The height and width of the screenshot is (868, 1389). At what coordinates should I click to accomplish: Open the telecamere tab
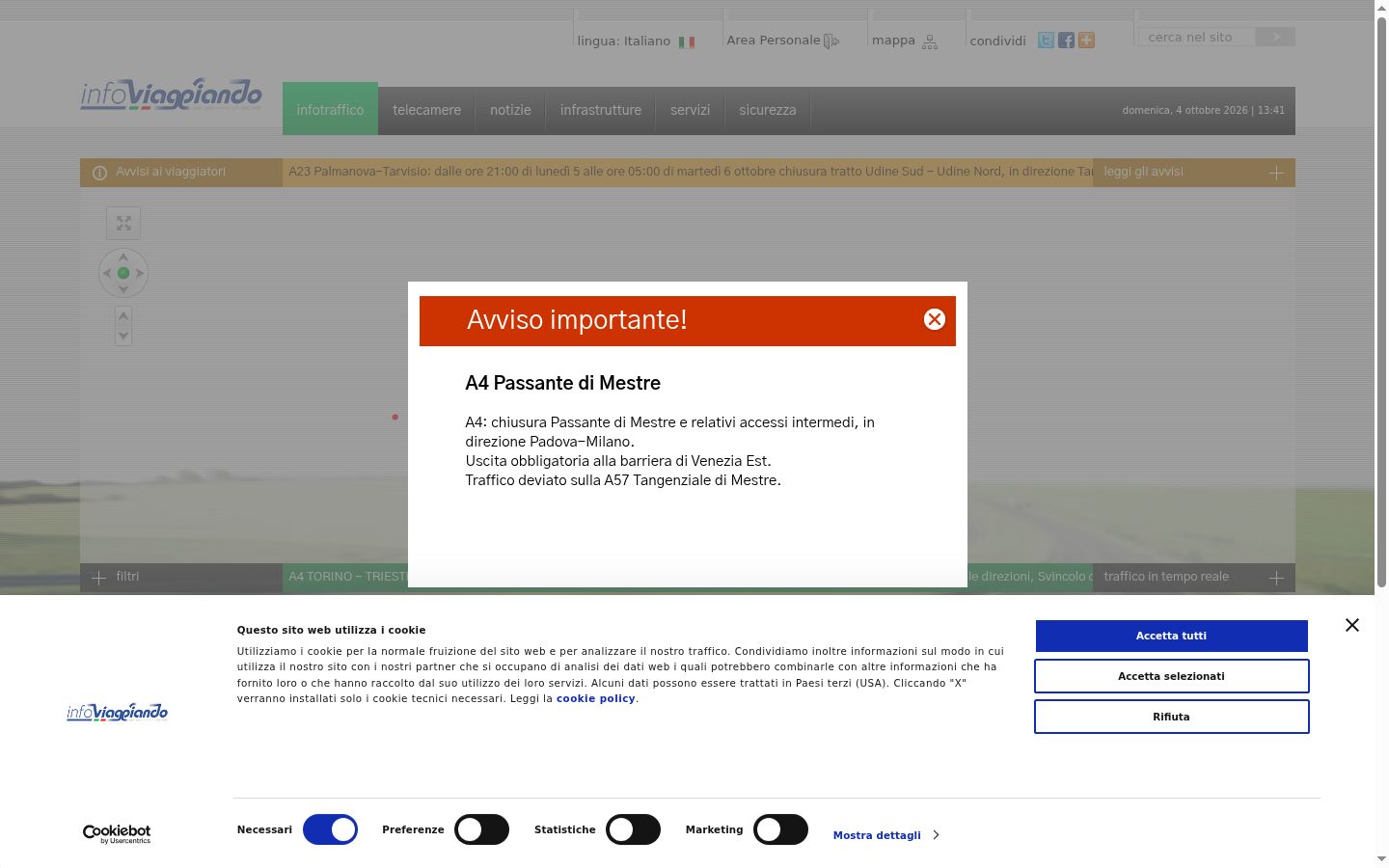tap(426, 110)
